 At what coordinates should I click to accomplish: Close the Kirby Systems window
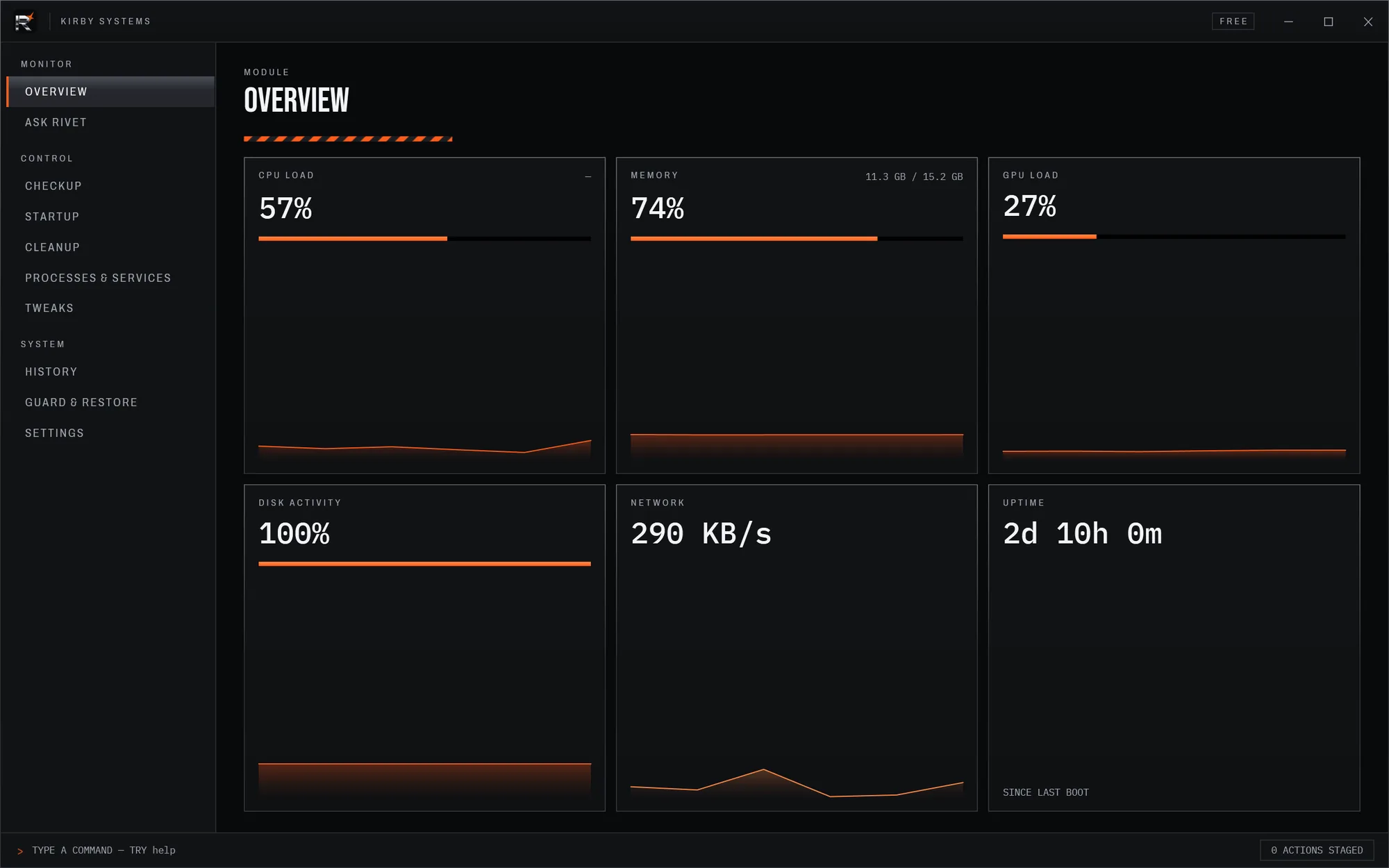pos(1368,22)
